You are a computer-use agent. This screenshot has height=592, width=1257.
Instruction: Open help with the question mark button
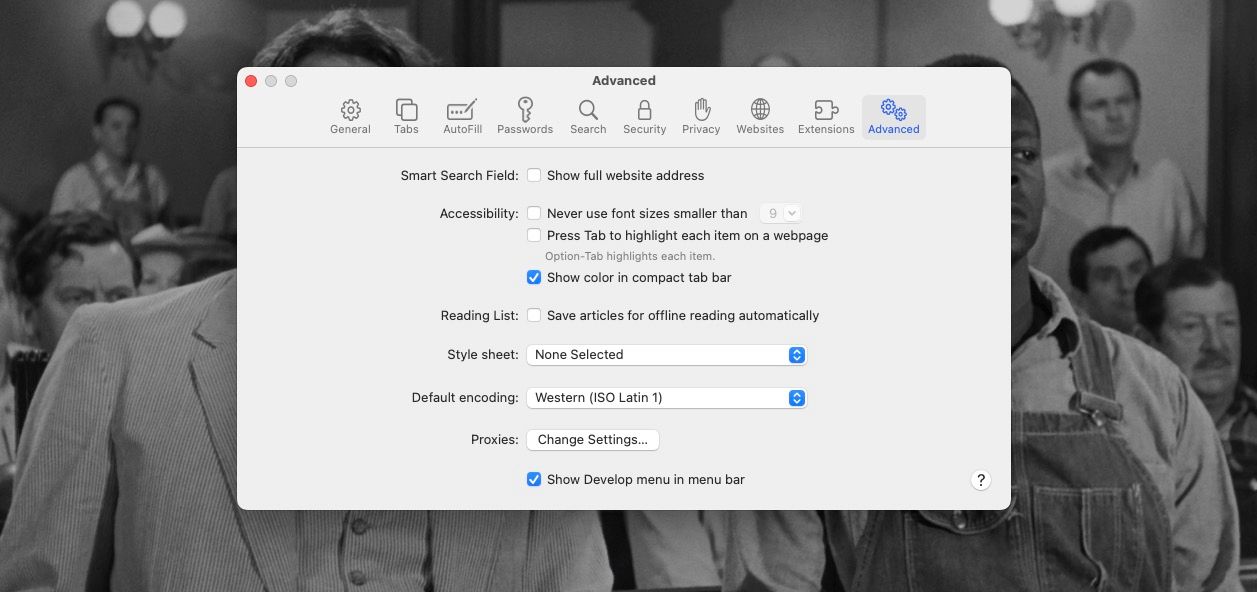tap(981, 480)
